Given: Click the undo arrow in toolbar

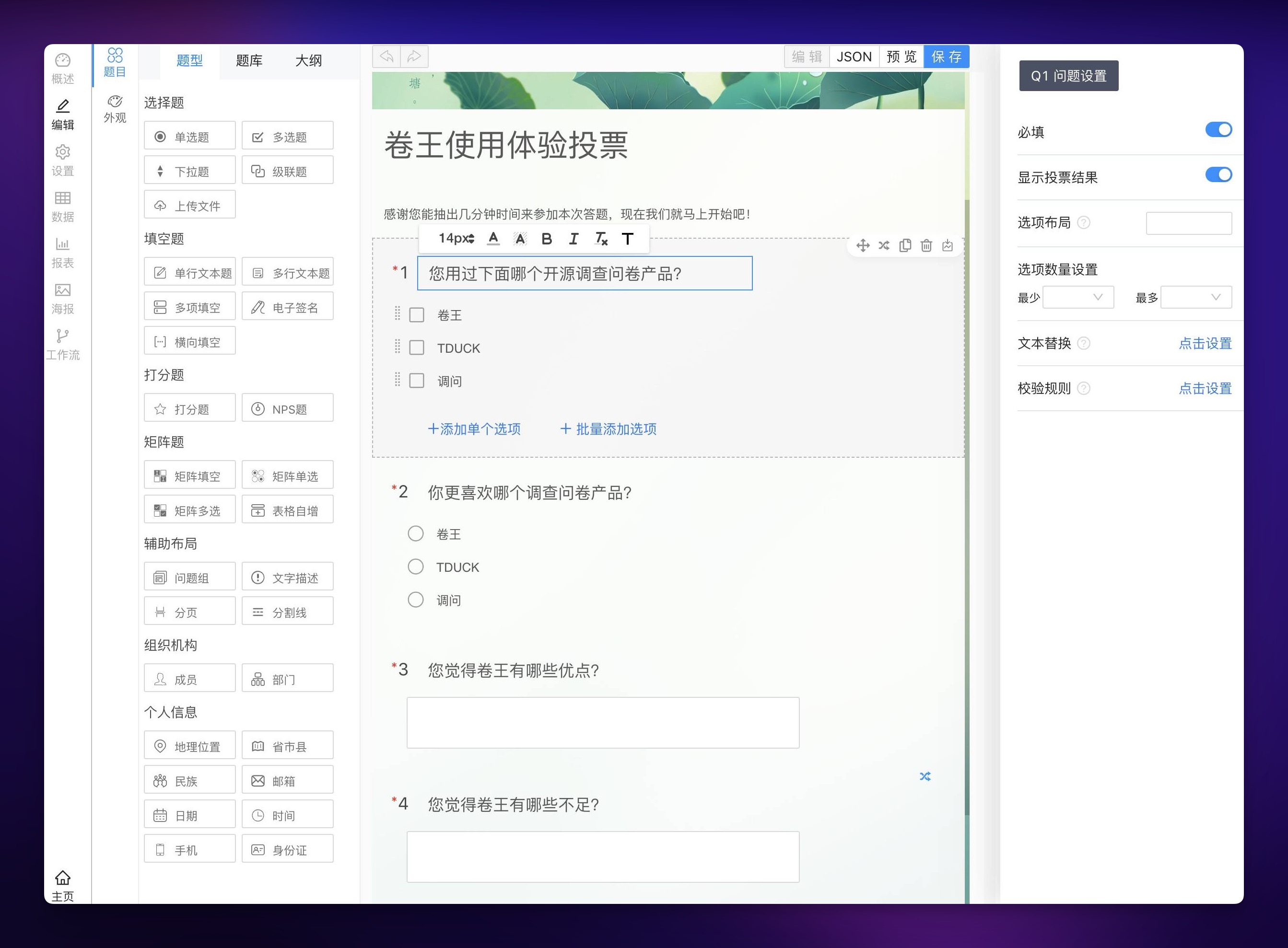Looking at the screenshot, I should pos(386,56).
